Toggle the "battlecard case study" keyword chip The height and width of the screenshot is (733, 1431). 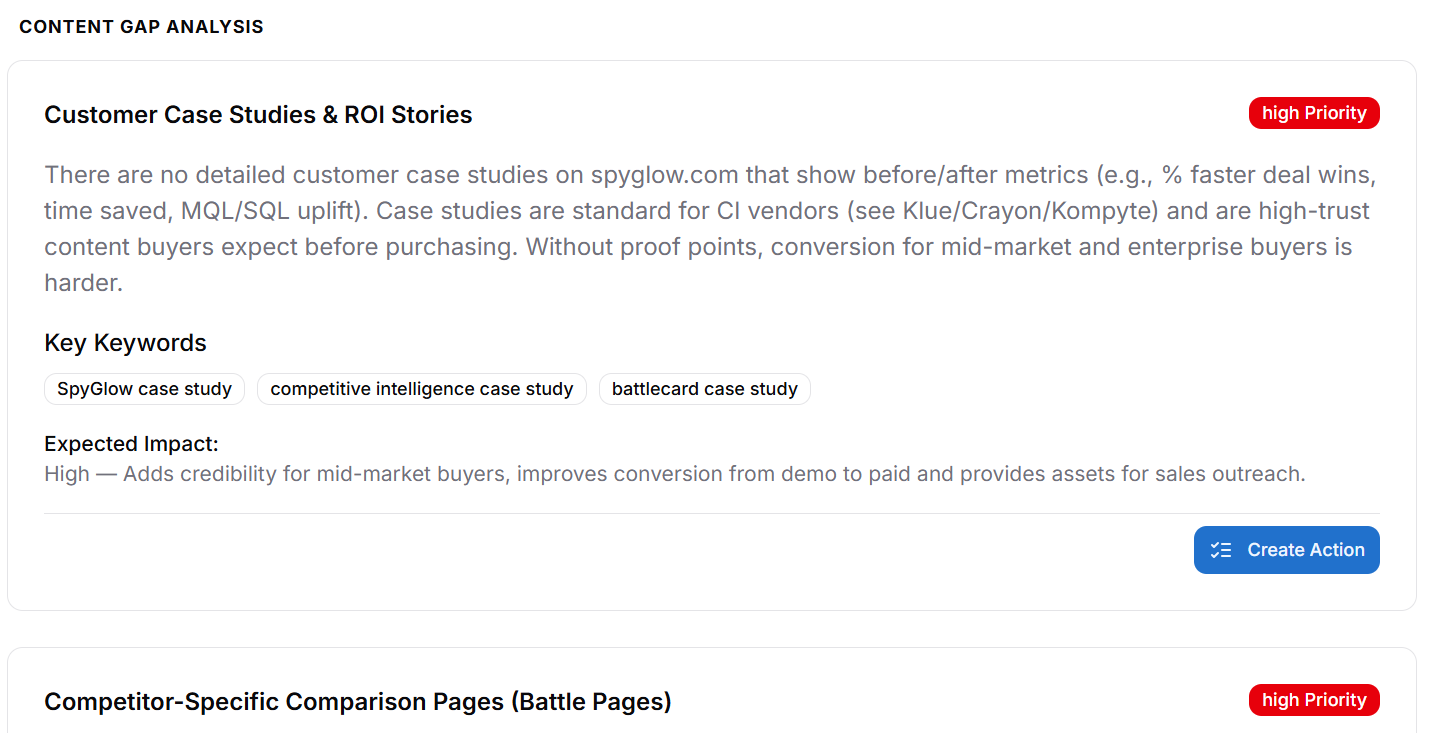704,388
